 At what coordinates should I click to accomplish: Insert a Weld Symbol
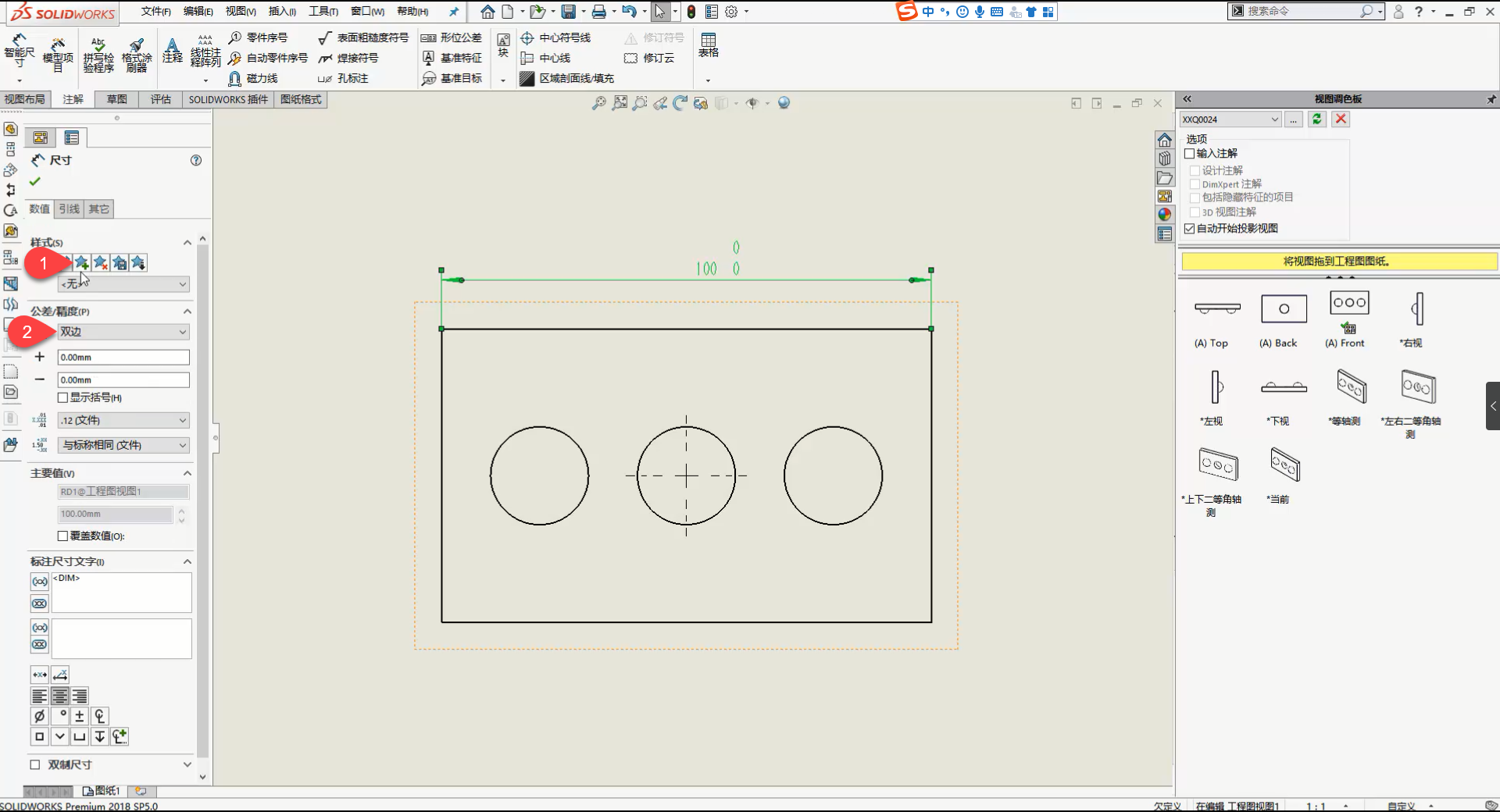point(348,58)
